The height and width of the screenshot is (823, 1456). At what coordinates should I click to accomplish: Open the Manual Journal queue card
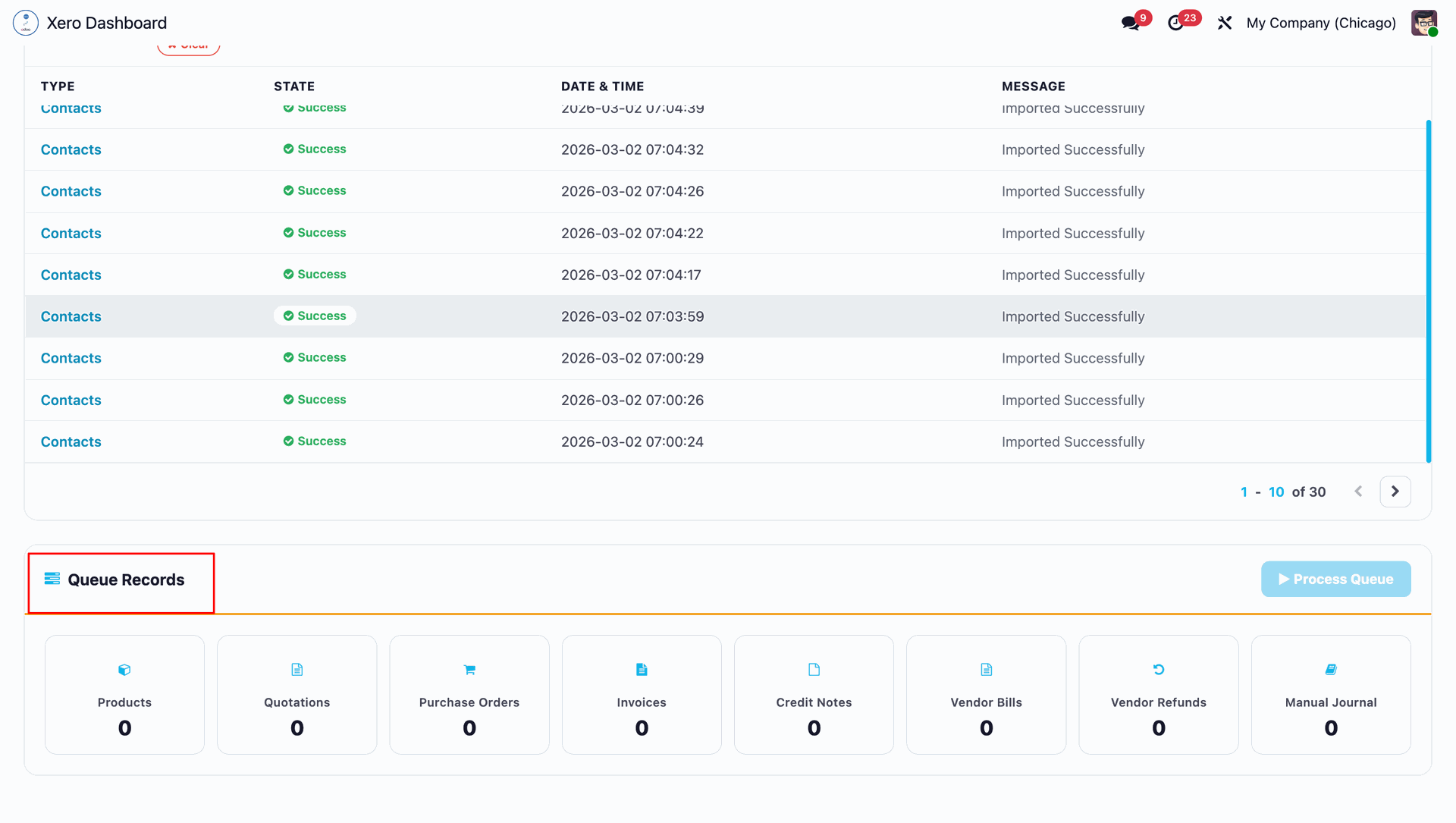pyautogui.click(x=1331, y=694)
